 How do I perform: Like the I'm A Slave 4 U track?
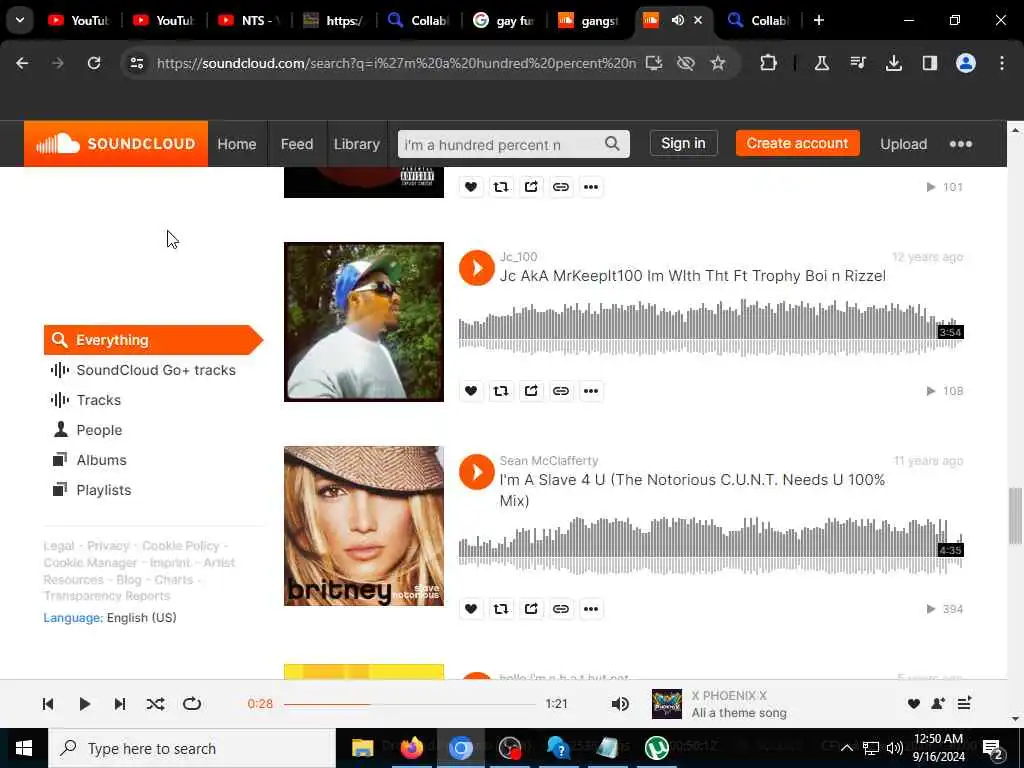(471, 609)
